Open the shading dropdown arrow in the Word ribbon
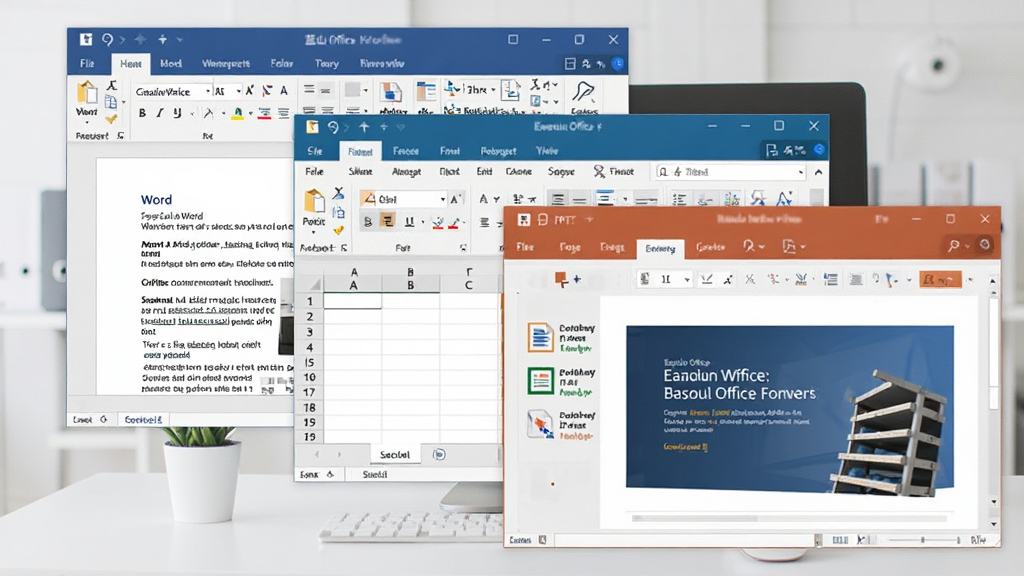Screen dimensions: 1024x576 pyautogui.click(x=364, y=91)
